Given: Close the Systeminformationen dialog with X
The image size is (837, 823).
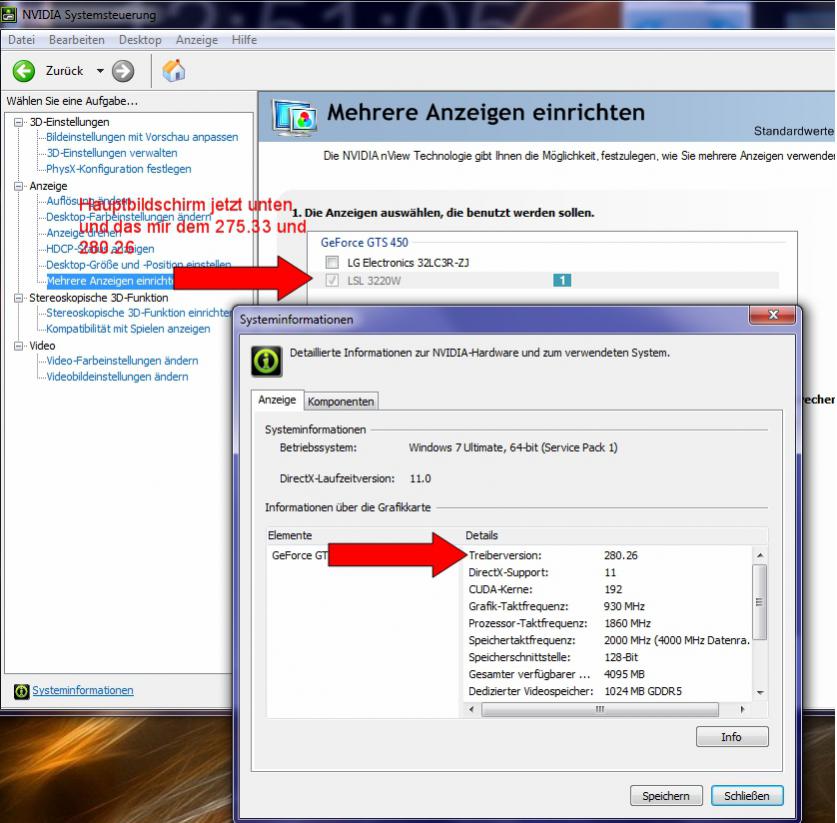Looking at the screenshot, I should (772, 315).
